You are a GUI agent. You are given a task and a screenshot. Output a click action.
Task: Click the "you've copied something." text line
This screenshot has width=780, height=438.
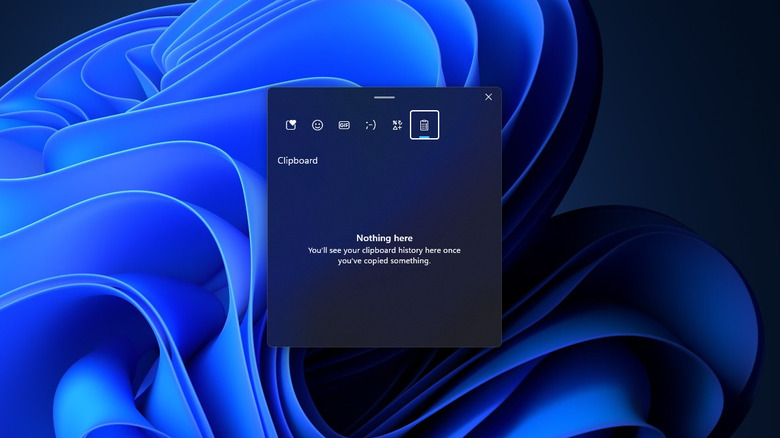[384, 261]
